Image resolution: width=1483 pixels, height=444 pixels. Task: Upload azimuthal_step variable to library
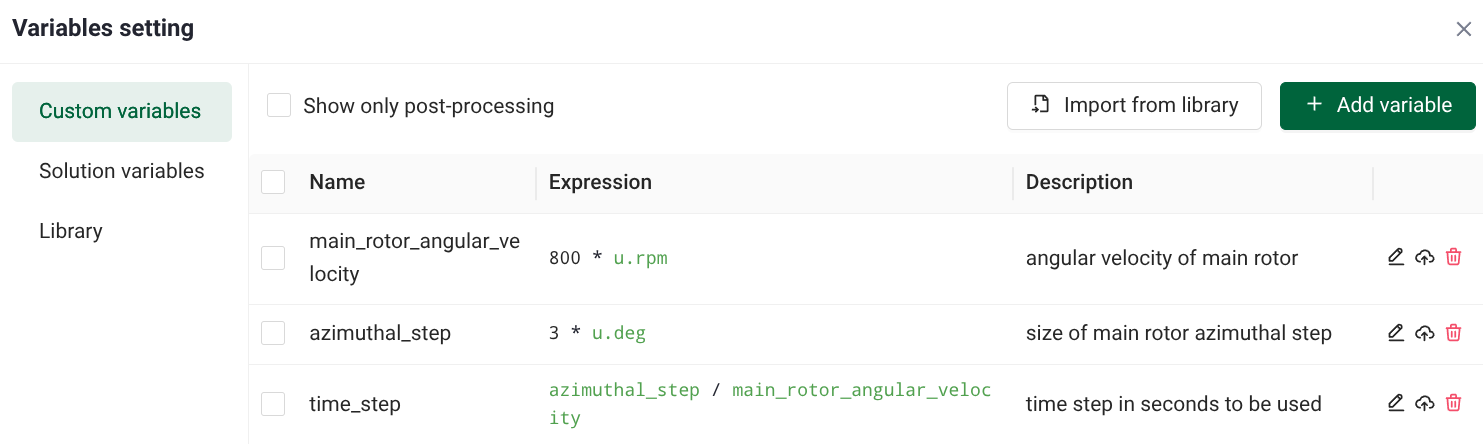pos(1425,333)
